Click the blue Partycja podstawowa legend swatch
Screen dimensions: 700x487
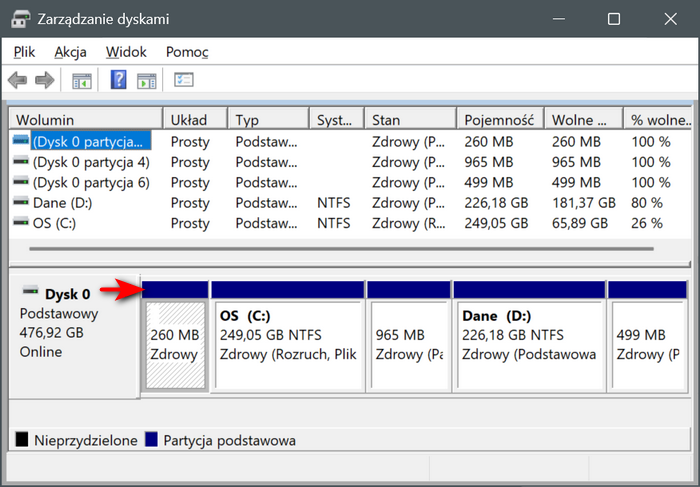[152, 440]
